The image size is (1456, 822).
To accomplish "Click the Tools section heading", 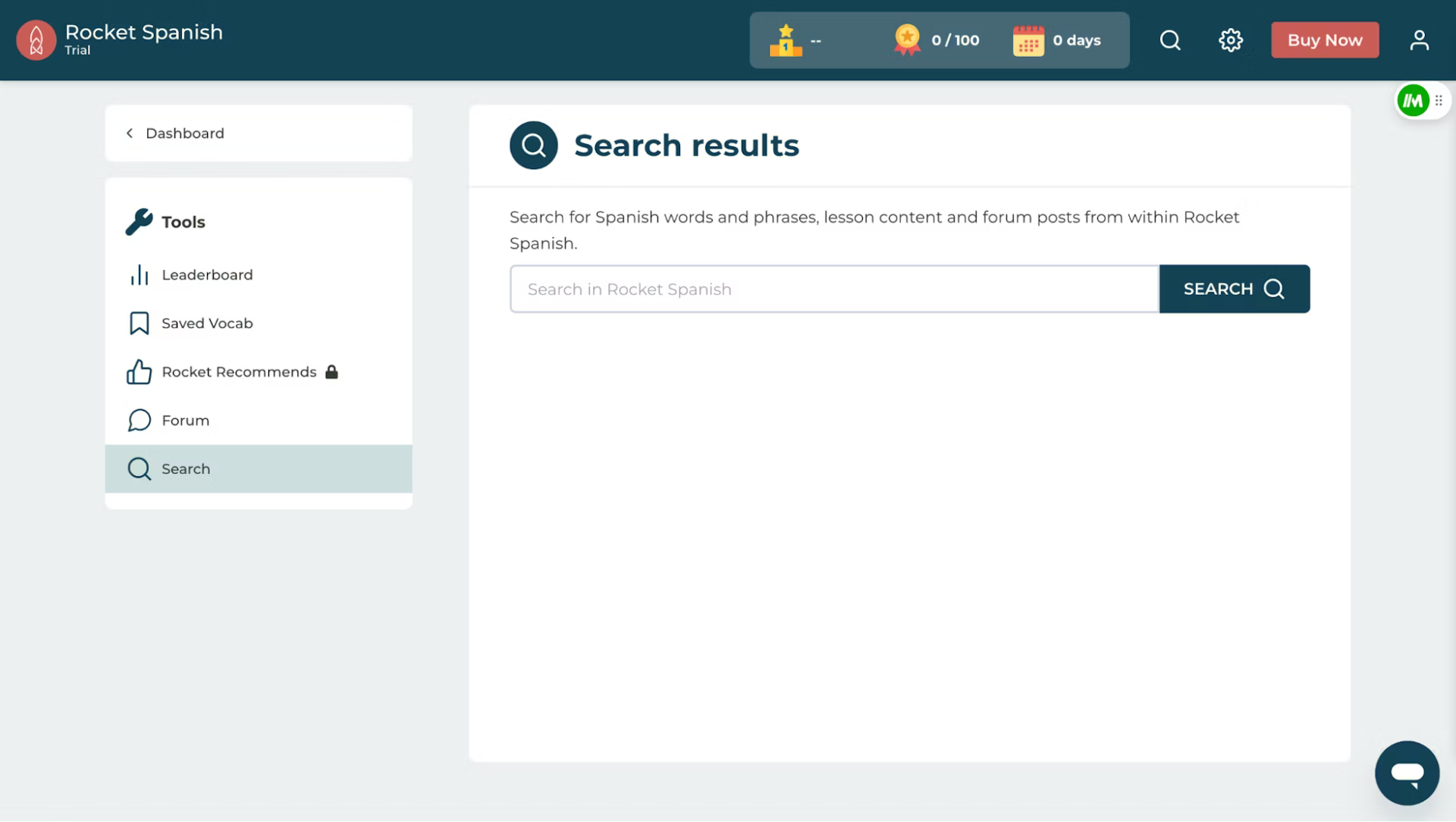I will pyautogui.click(x=184, y=221).
